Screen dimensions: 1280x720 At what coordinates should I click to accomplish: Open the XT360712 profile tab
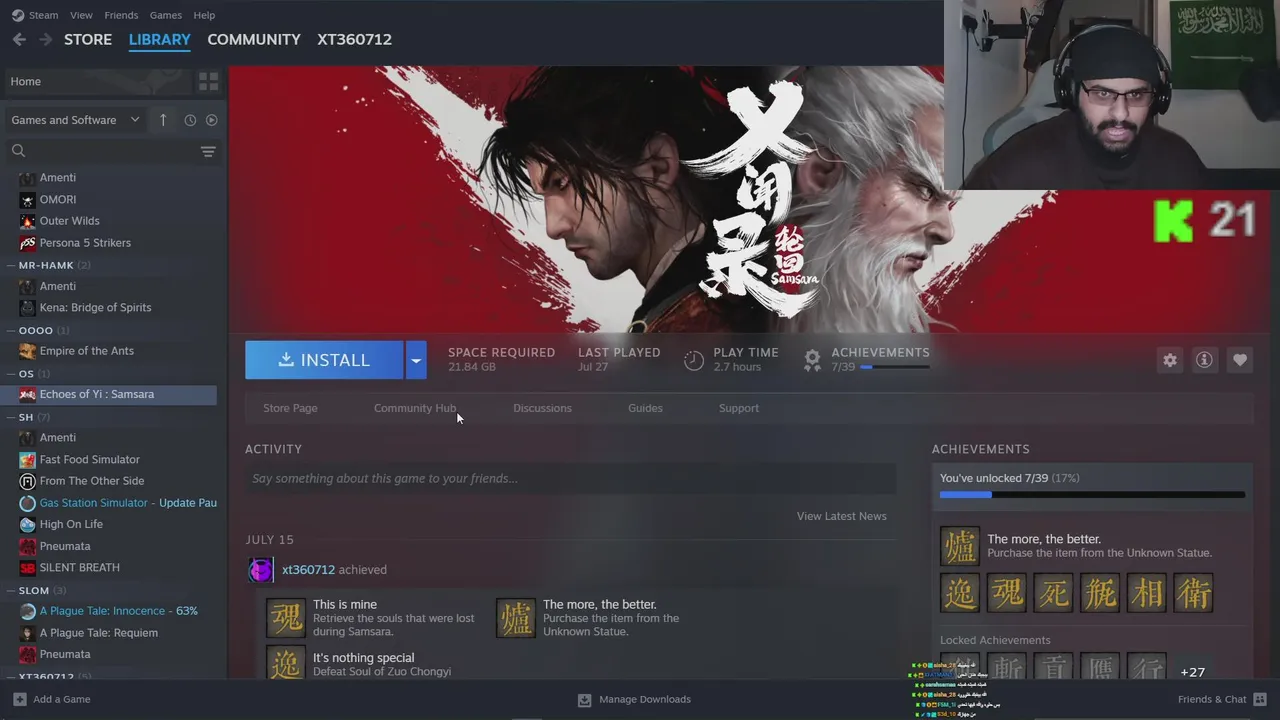(x=354, y=39)
